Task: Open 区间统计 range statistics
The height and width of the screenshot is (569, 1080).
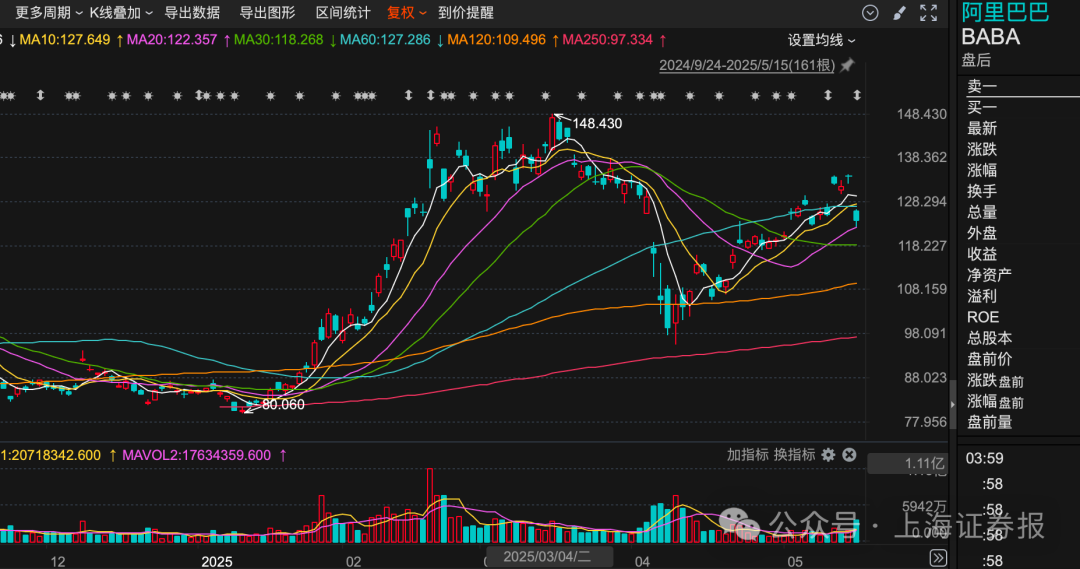Action: pyautogui.click(x=343, y=13)
